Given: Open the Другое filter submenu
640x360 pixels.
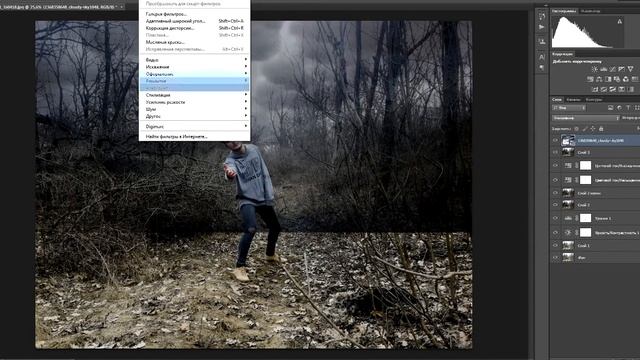Looking at the screenshot, I should [x=195, y=116].
